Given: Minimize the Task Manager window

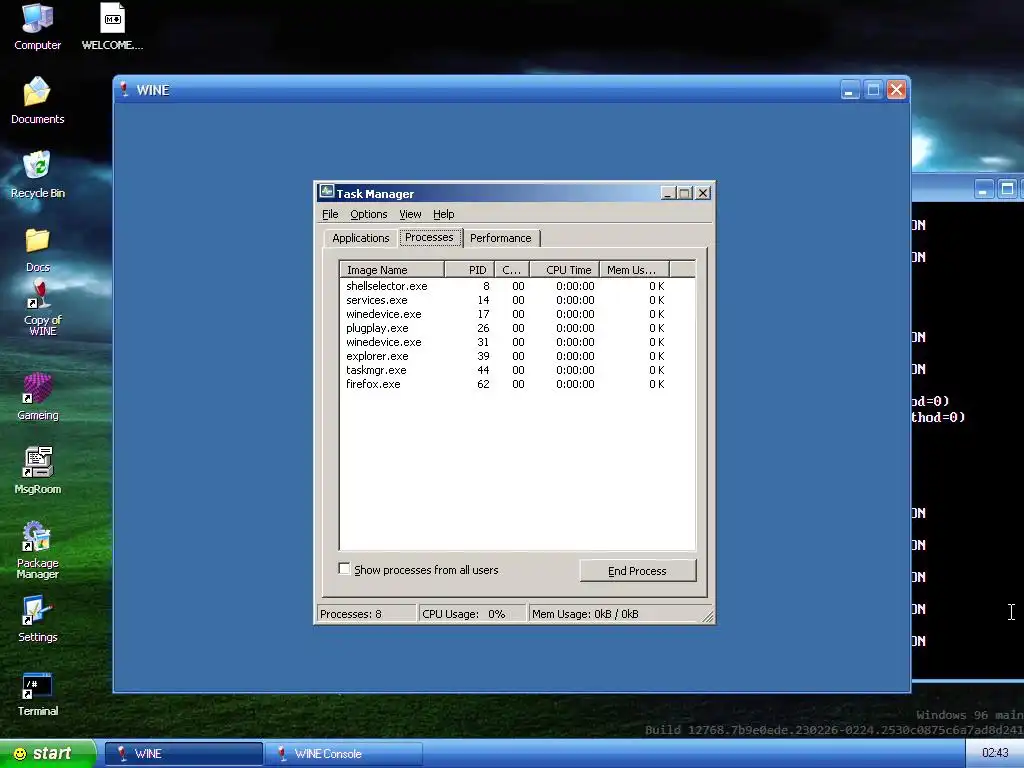Looking at the screenshot, I should pyautogui.click(x=667, y=193).
